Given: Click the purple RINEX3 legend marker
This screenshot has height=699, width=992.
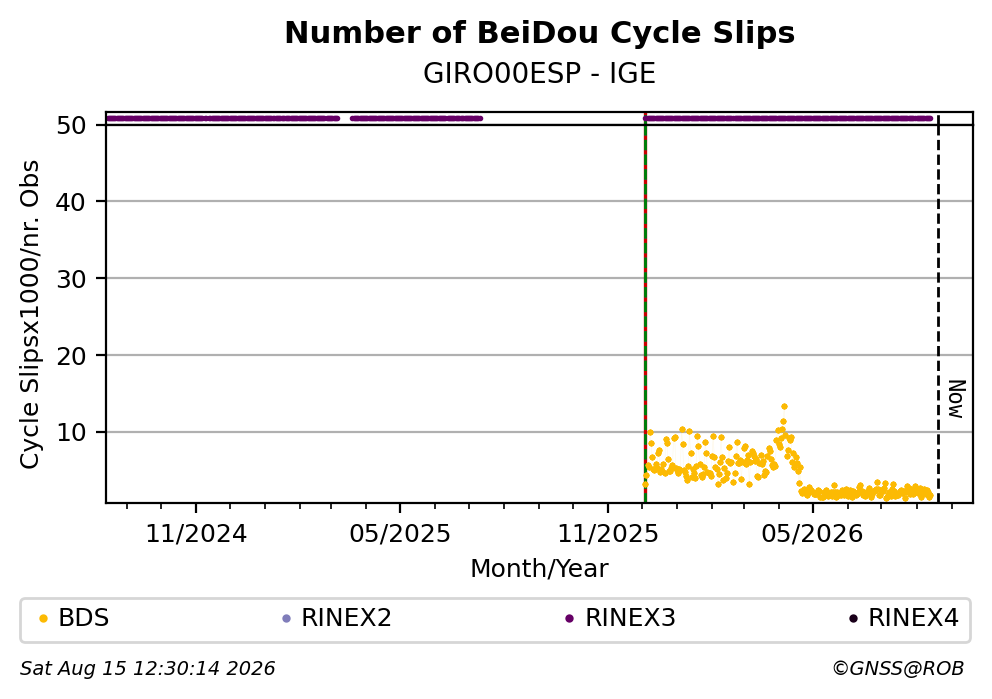Looking at the screenshot, I should (569, 619).
